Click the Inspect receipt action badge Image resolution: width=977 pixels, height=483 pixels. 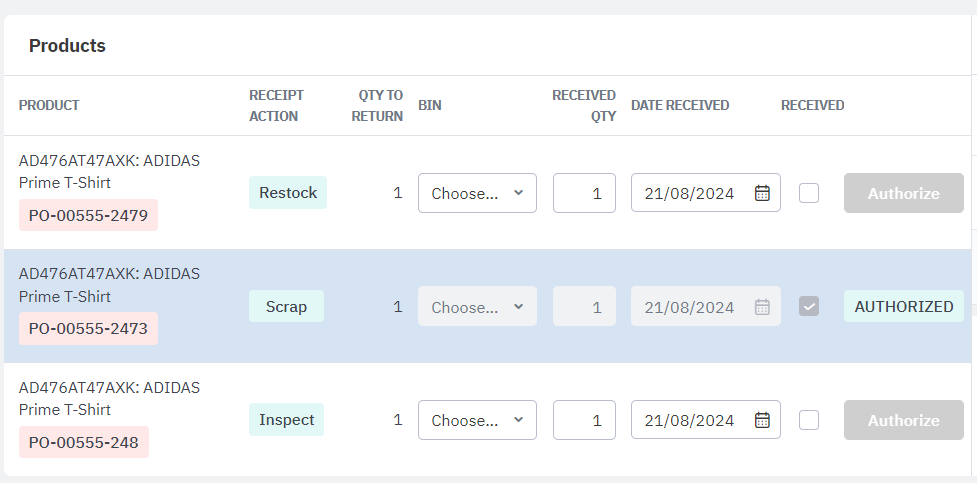[x=287, y=420]
